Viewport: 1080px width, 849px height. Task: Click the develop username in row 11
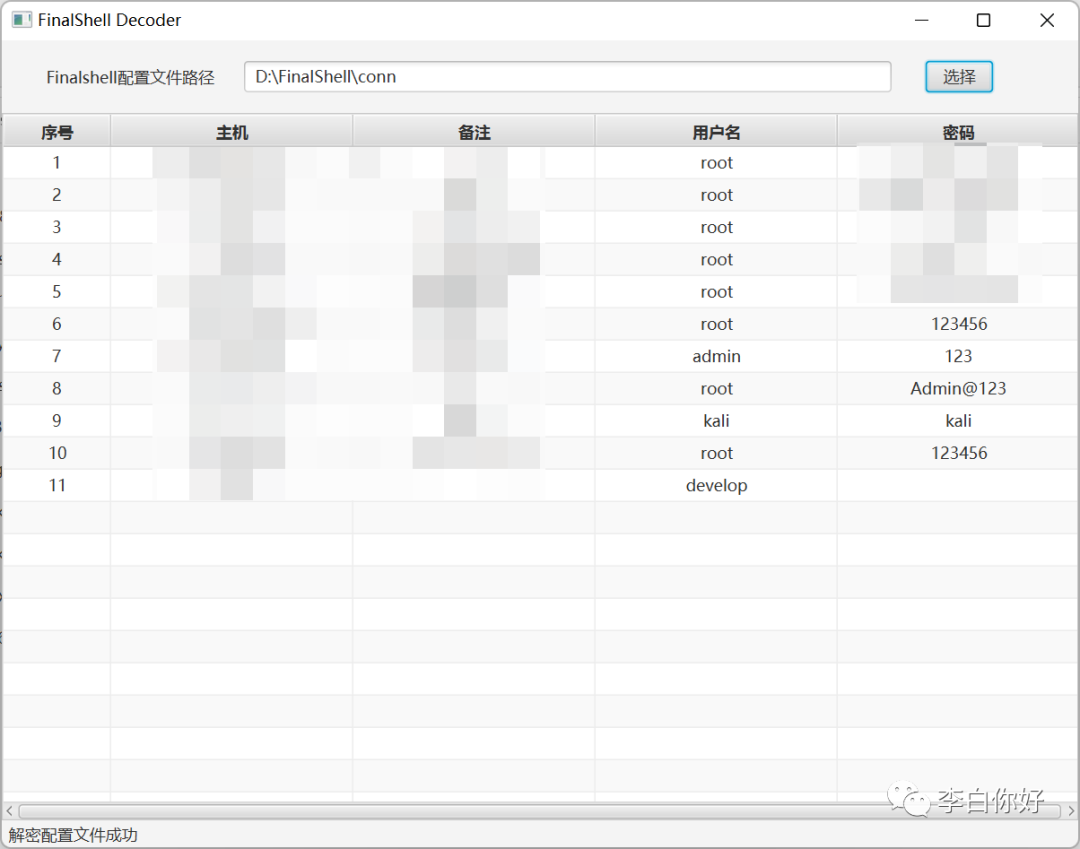coord(716,485)
